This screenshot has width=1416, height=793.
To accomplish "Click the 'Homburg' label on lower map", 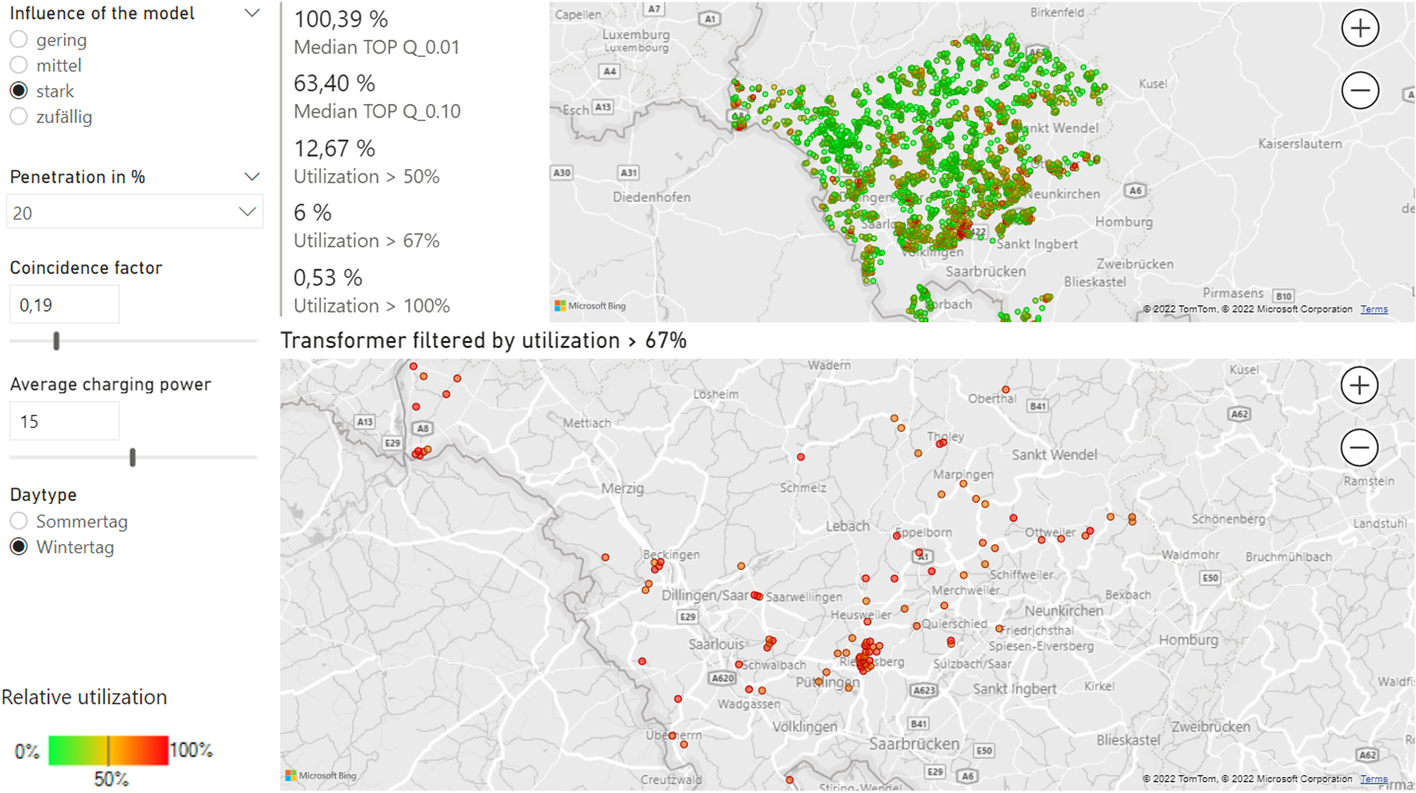I will coord(1188,640).
